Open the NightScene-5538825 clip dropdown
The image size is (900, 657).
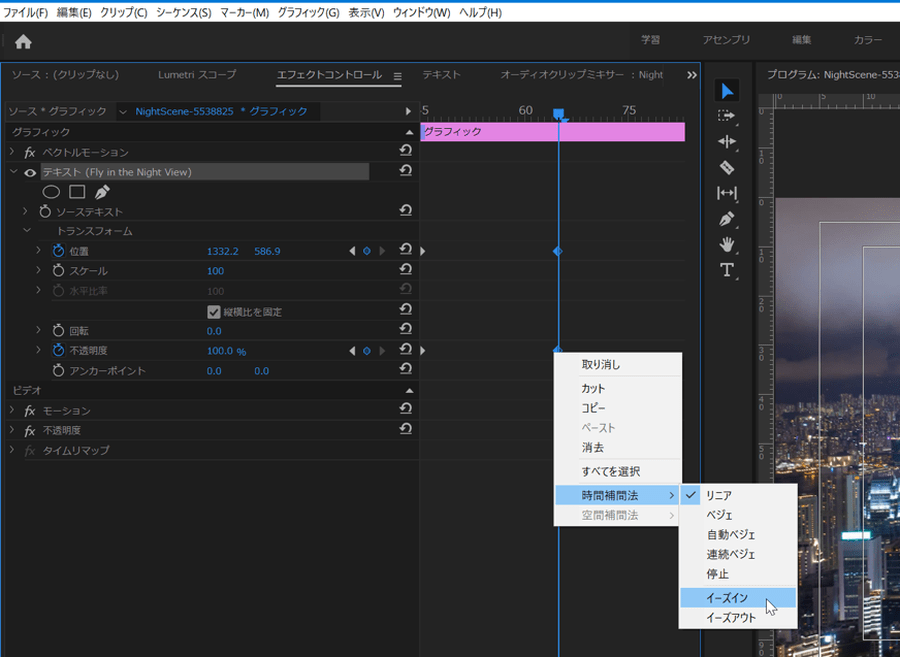tap(123, 112)
